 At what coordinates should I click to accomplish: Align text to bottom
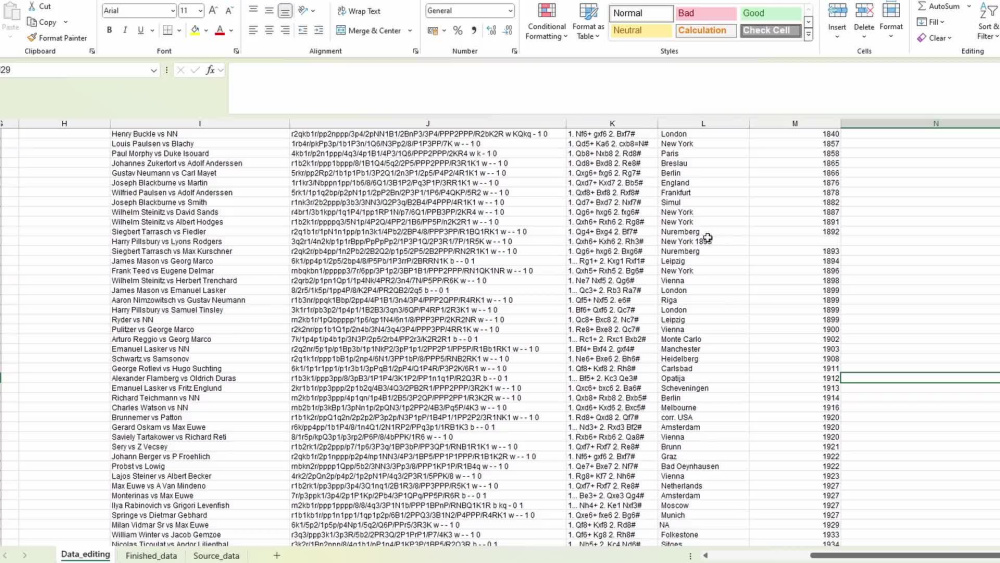285,11
